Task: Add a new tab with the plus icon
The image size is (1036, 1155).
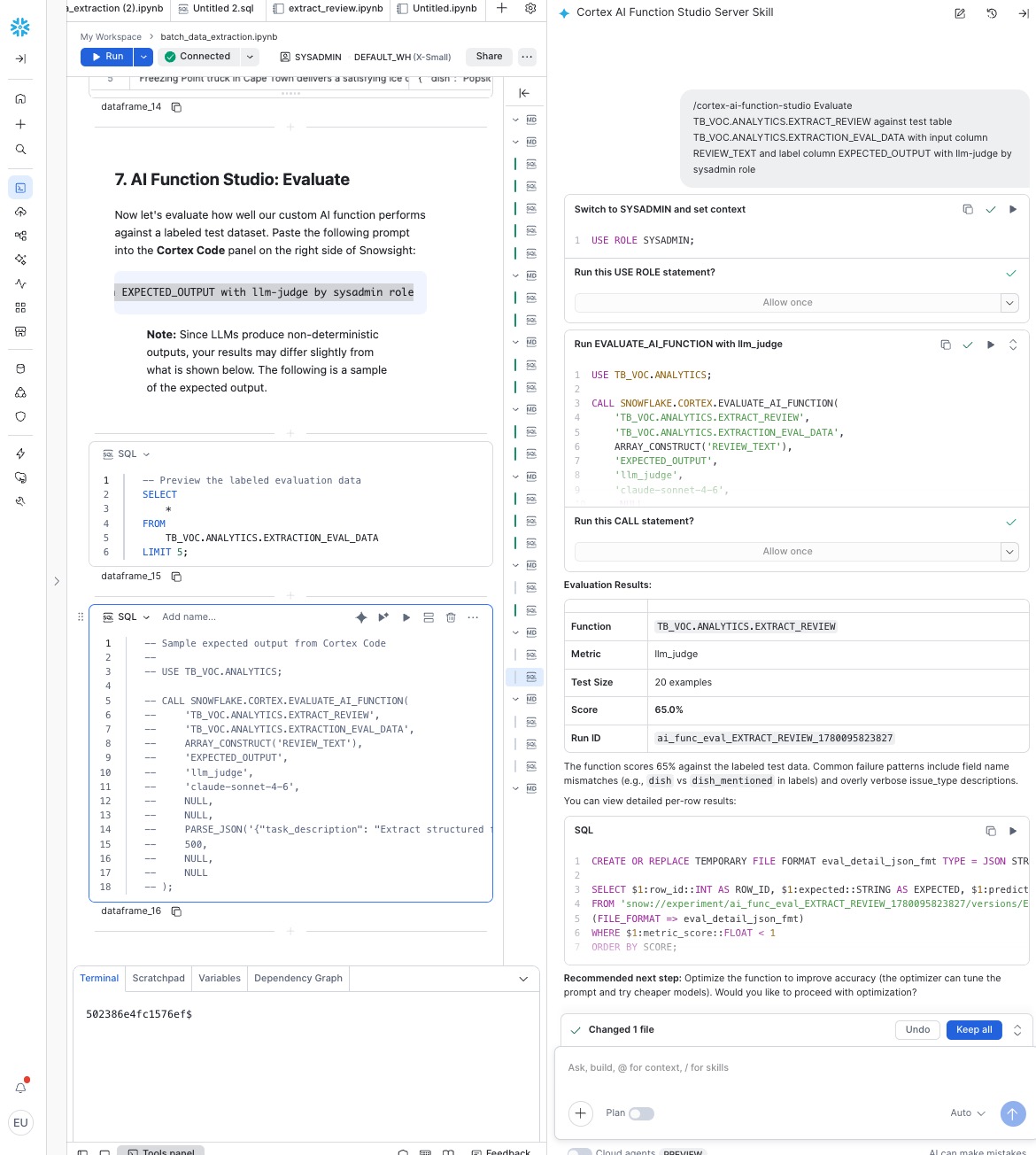Action: click(501, 8)
